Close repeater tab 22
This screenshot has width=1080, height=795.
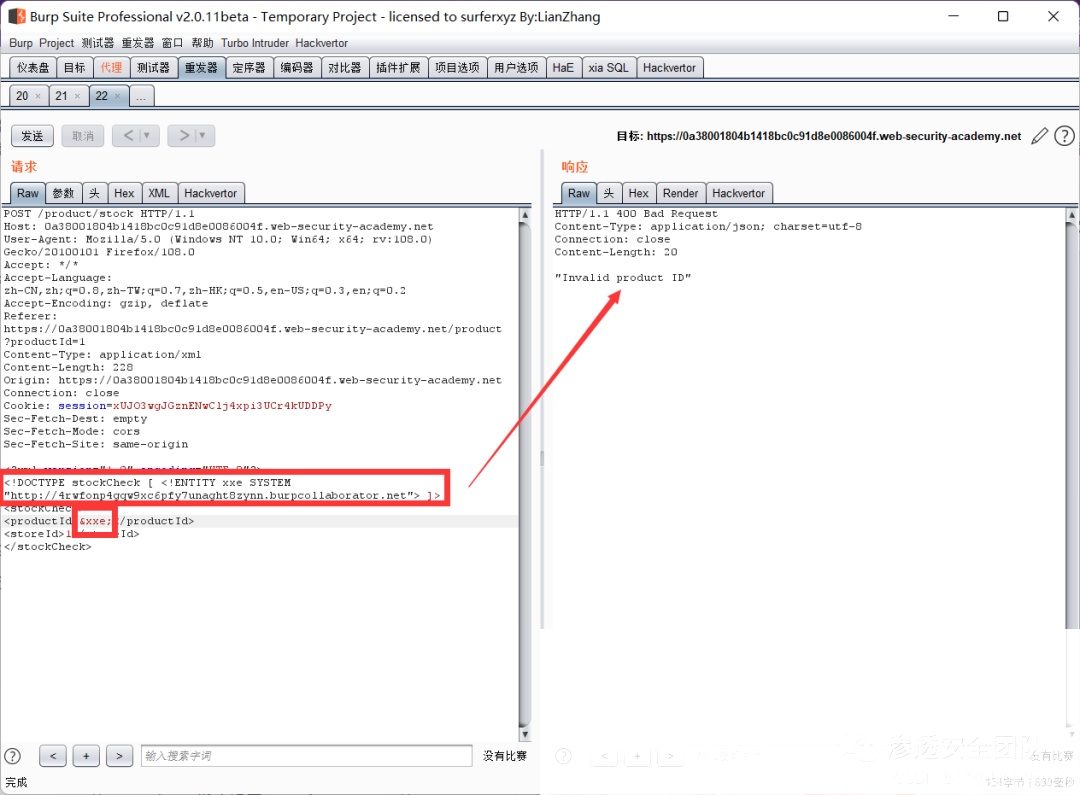coord(118,96)
